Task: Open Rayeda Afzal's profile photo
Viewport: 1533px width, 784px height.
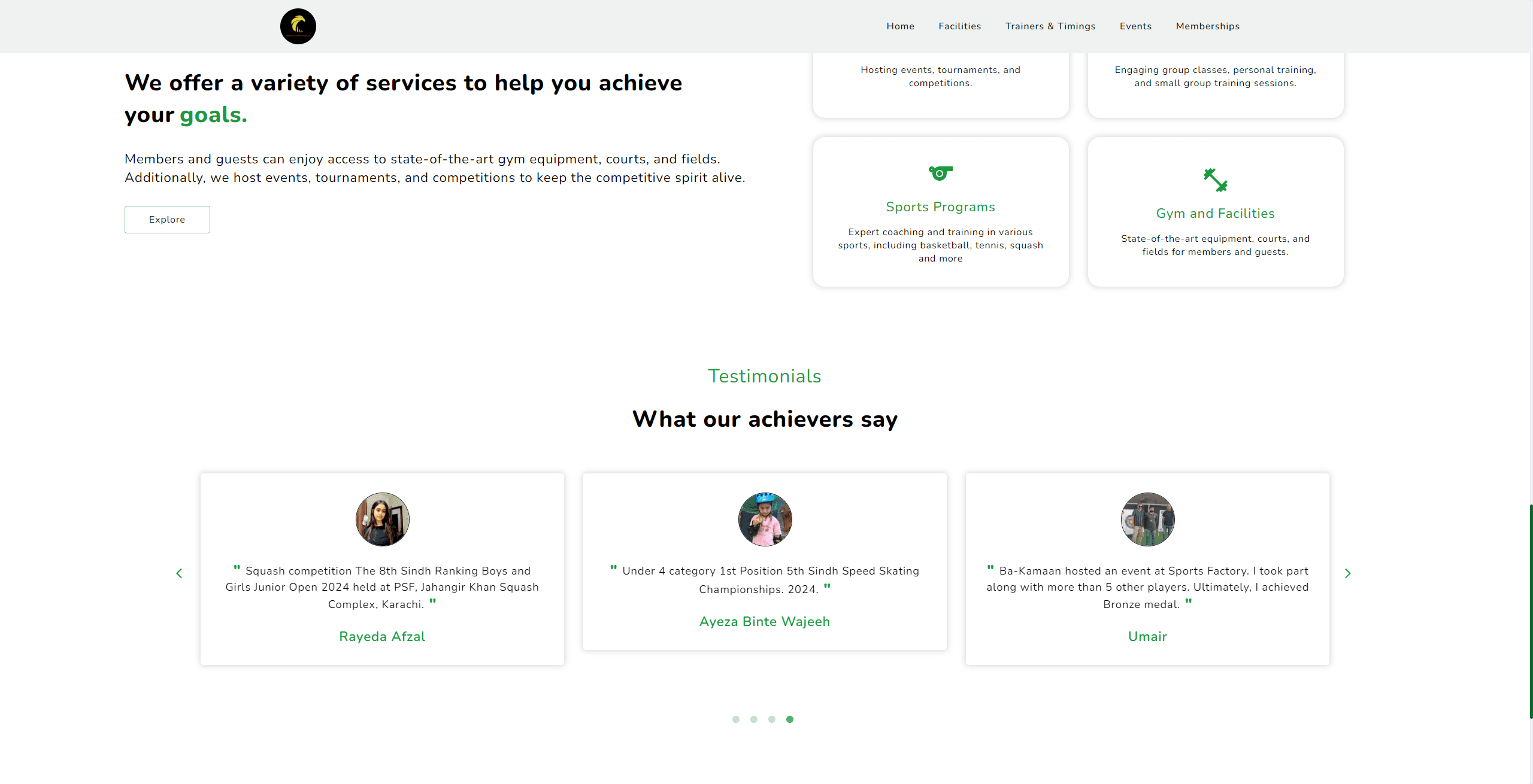Action: tap(383, 519)
